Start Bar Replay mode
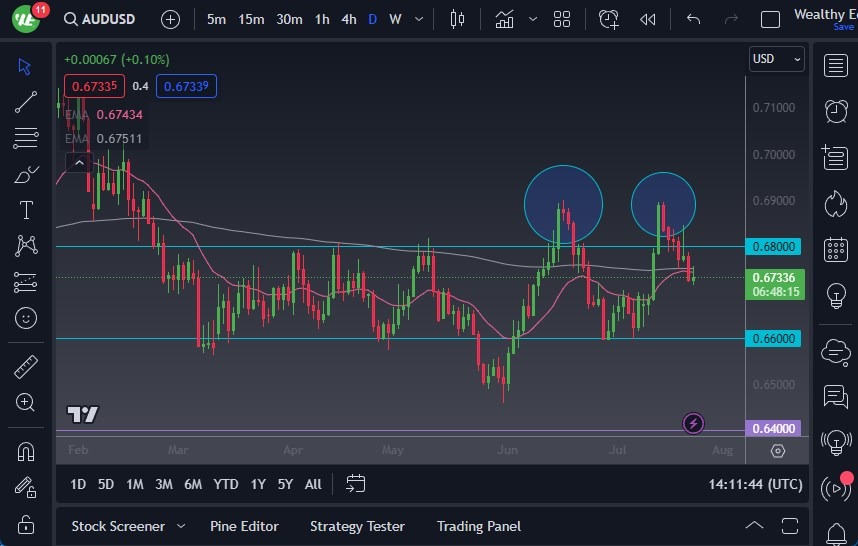Viewport: 858px width, 546px height. point(648,19)
